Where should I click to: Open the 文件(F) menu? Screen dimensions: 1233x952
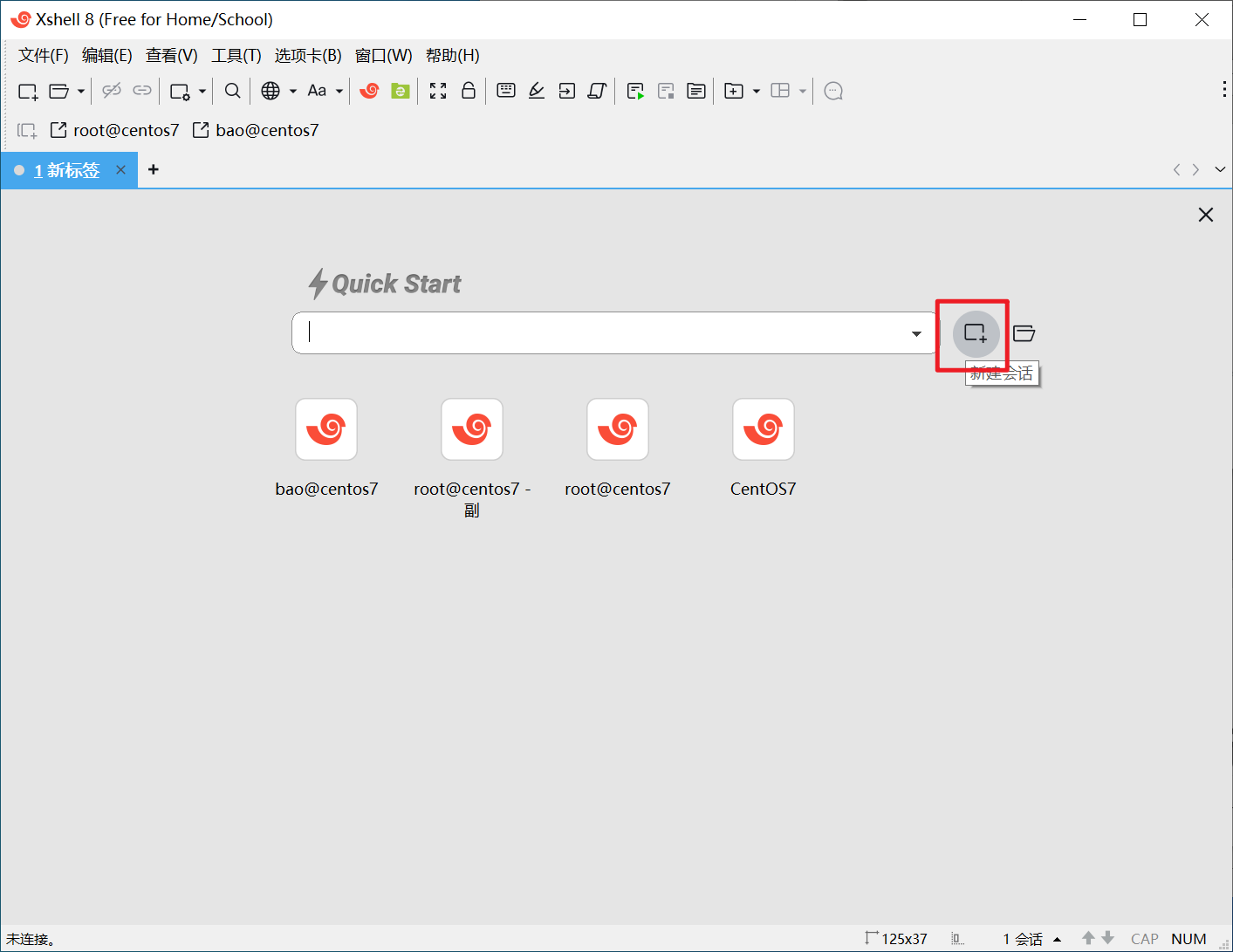click(x=44, y=56)
